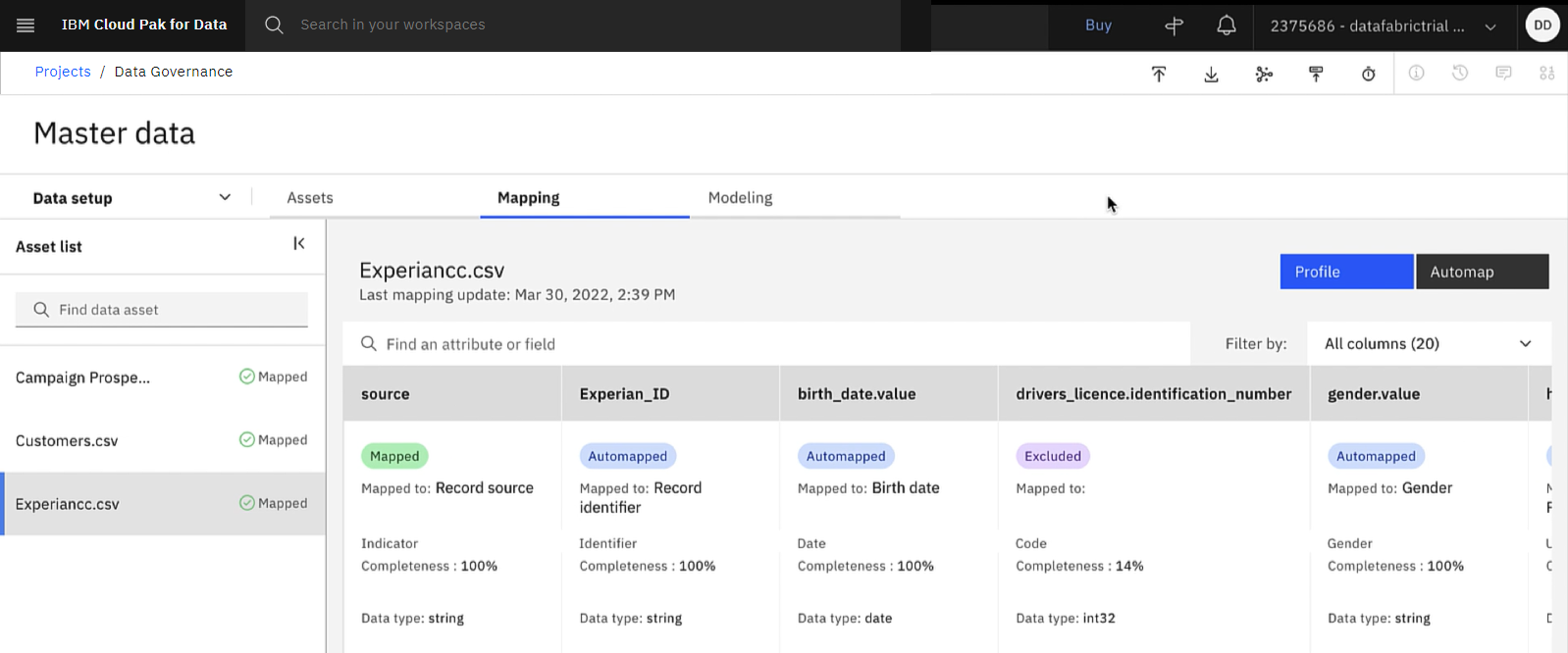The image size is (1568, 653).
Task: Click the publish upward arrow icon
Action: (1316, 75)
